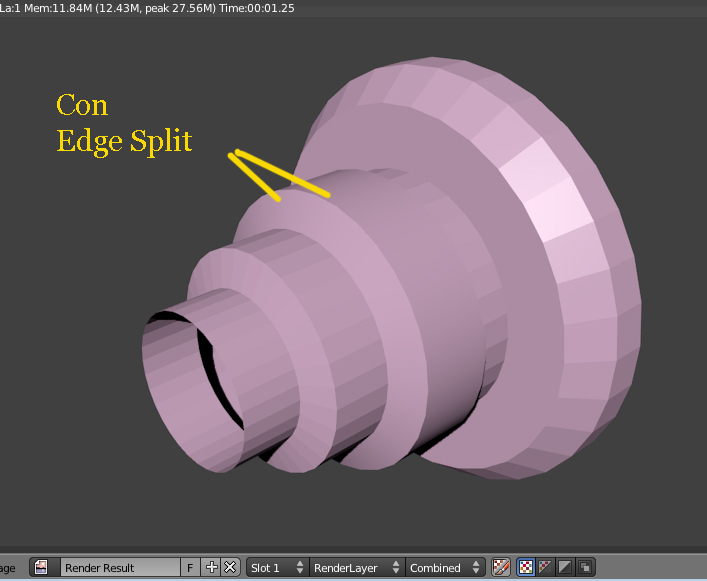Select Color and Alpha channel display
The height and width of the screenshot is (581, 707).
526,567
